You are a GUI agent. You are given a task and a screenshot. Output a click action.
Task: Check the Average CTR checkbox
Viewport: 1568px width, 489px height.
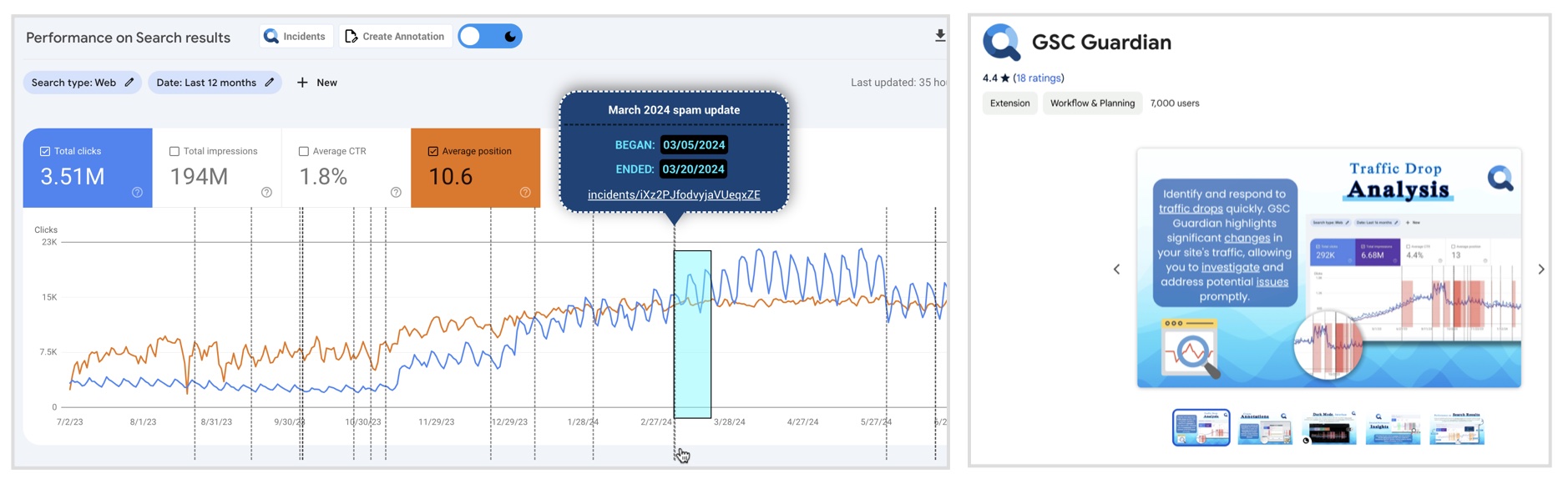coord(304,151)
